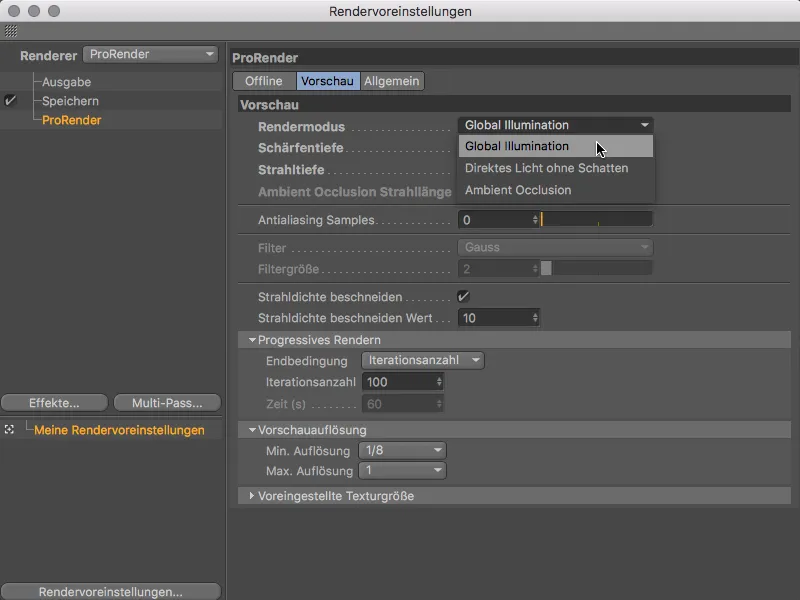Open the Min. Auflösung dropdown
Image resolution: width=800 pixels, height=600 pixels.
(x=402, y=451)
